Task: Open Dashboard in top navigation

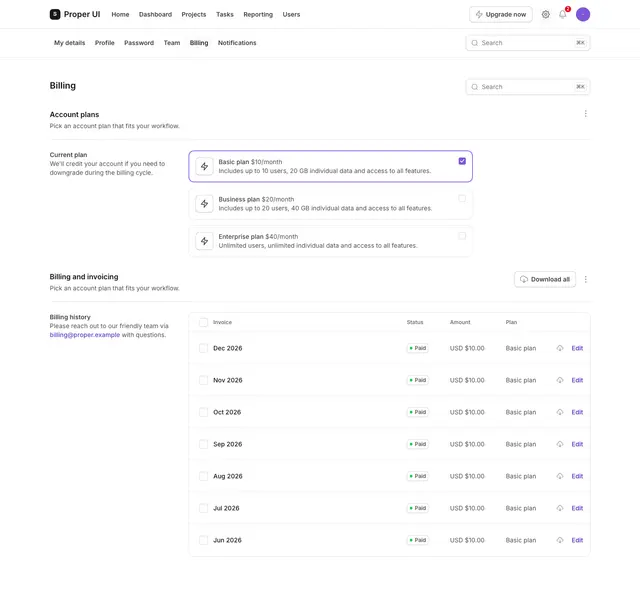Action: tap(156, 14)
